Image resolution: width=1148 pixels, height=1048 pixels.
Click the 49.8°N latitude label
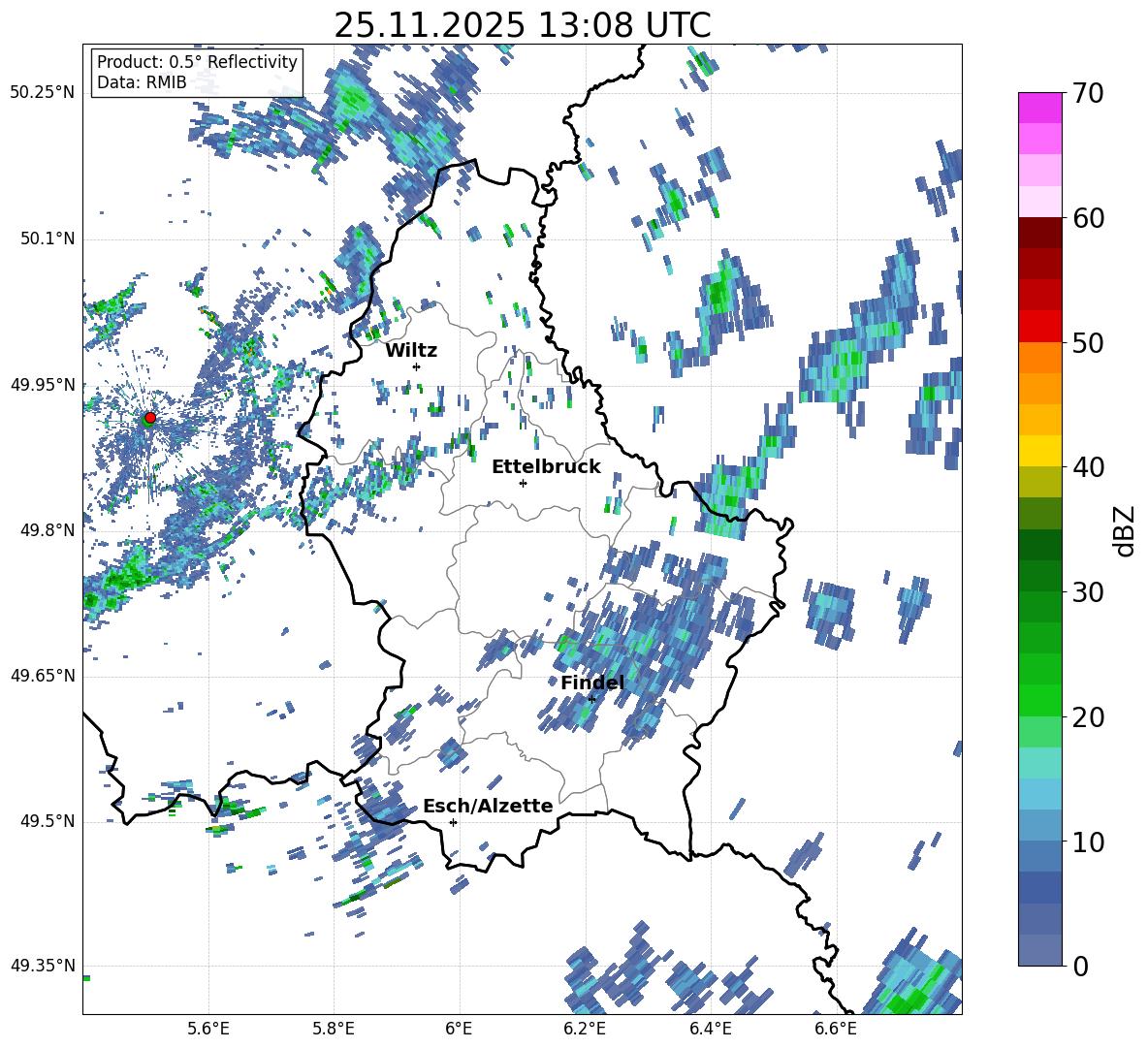[47, 530]
